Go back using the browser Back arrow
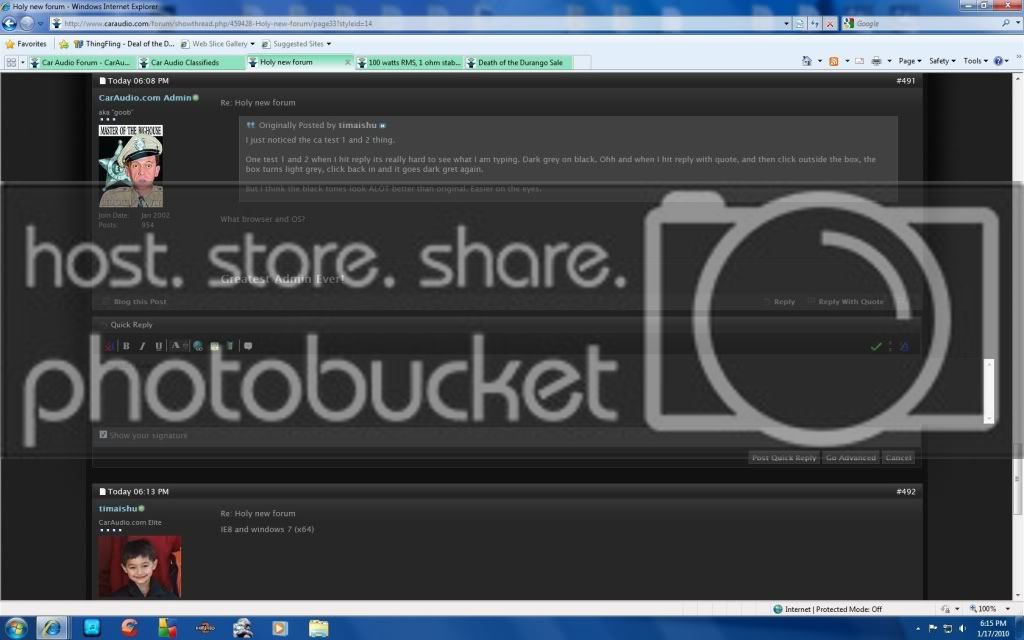 pos(9,24)
